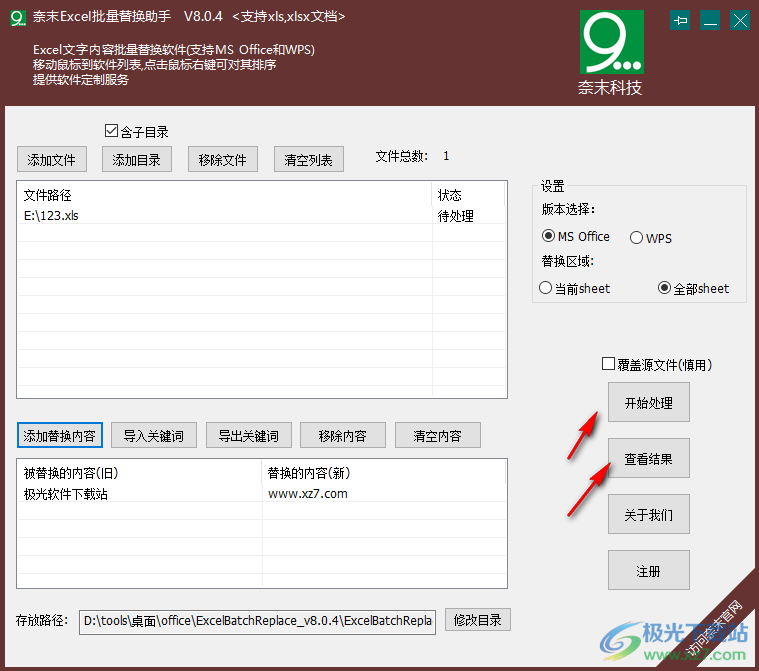The image size is (759, 671).
Task: Open results via 查看结果
Action: click(x=649, y=458)
